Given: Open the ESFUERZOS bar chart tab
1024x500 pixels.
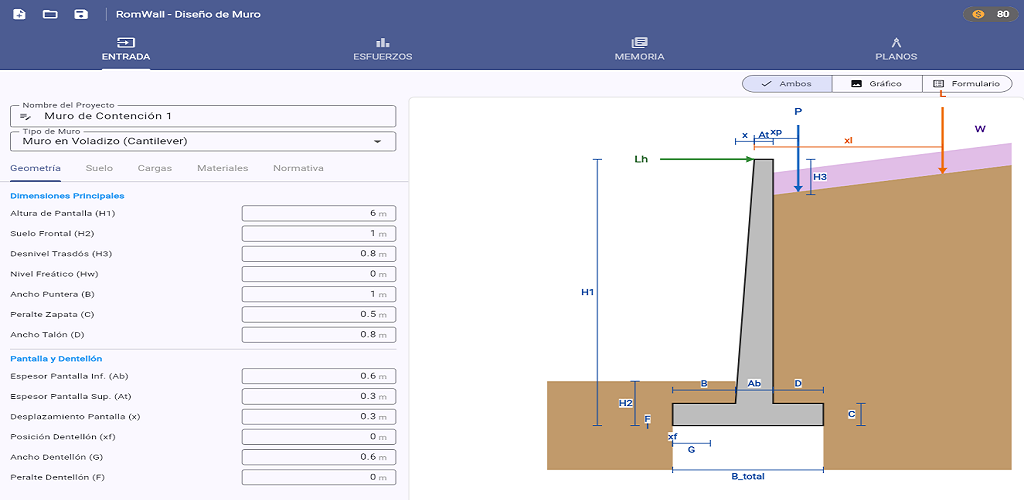Looking at the screenshot, I should tap(383, 49).
